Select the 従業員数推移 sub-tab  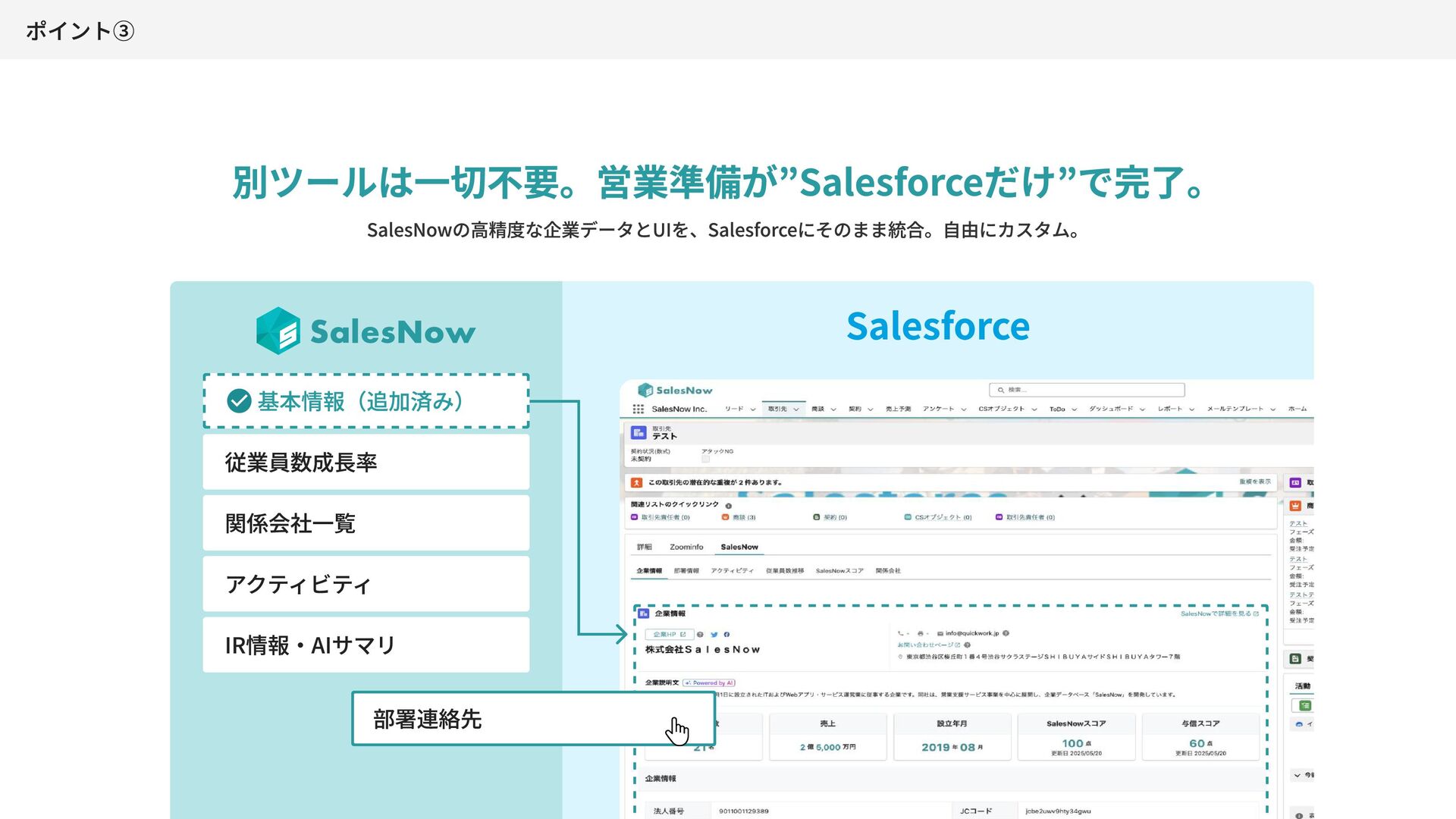785,571
